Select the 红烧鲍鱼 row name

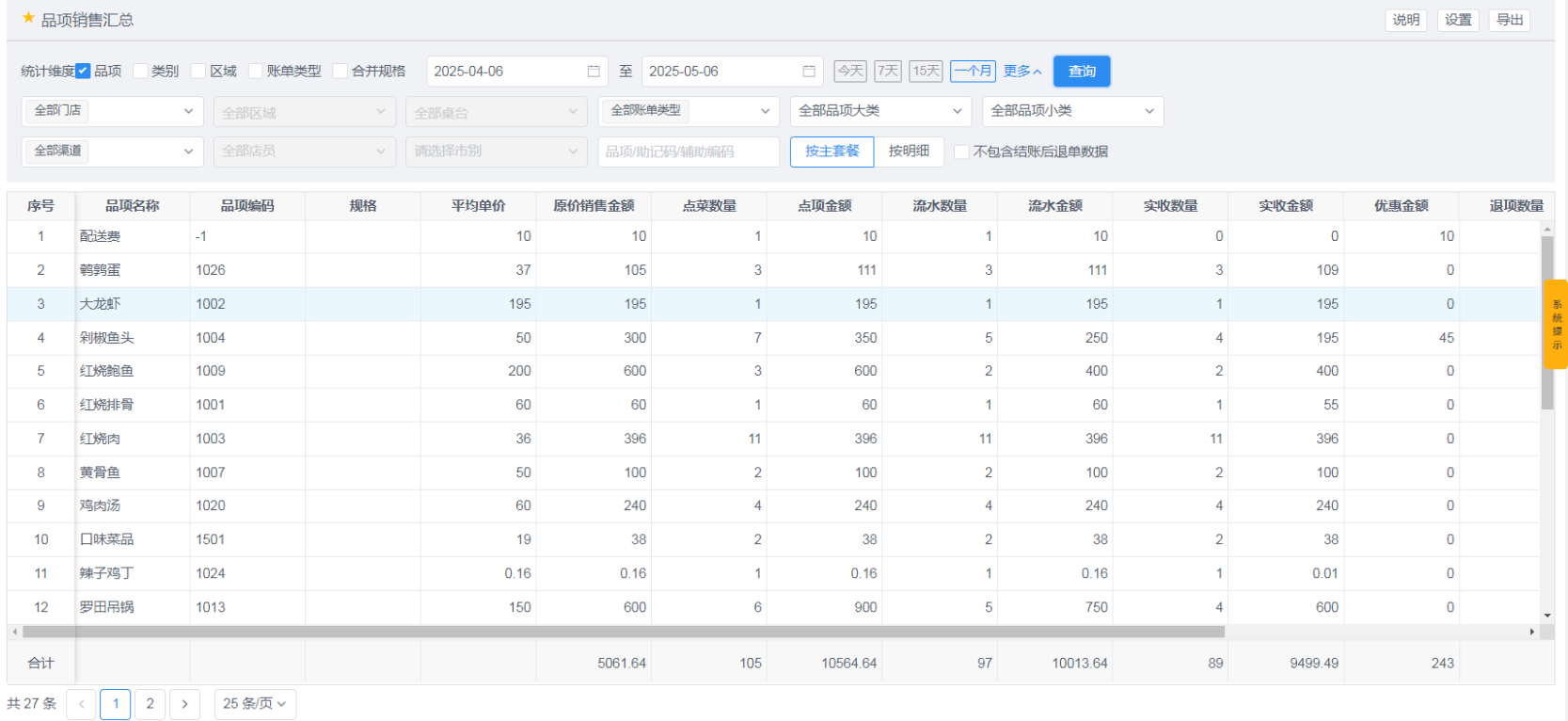(x=106, y=371)
